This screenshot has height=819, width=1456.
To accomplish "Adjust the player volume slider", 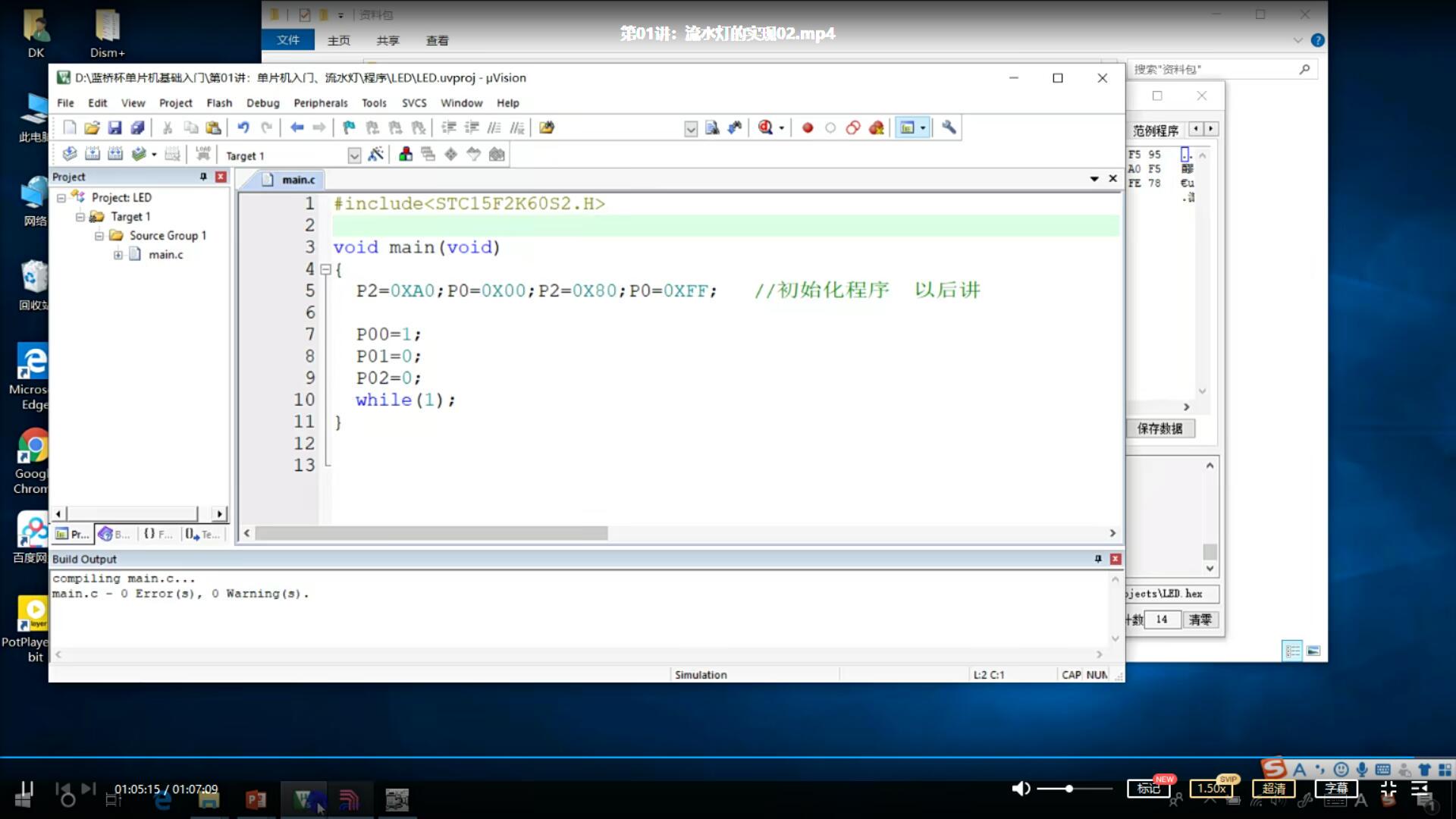I will [x=1069, y=789].
